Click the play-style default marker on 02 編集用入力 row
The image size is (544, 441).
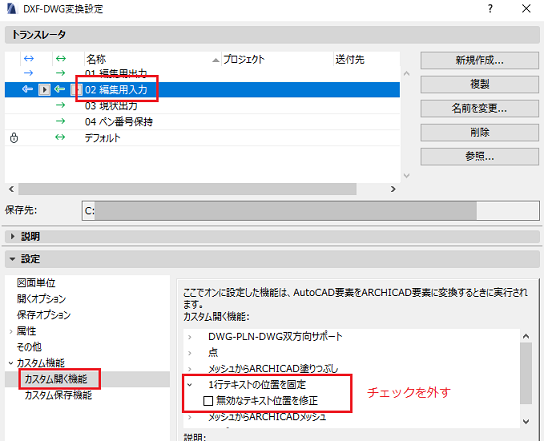pos(44,90)
